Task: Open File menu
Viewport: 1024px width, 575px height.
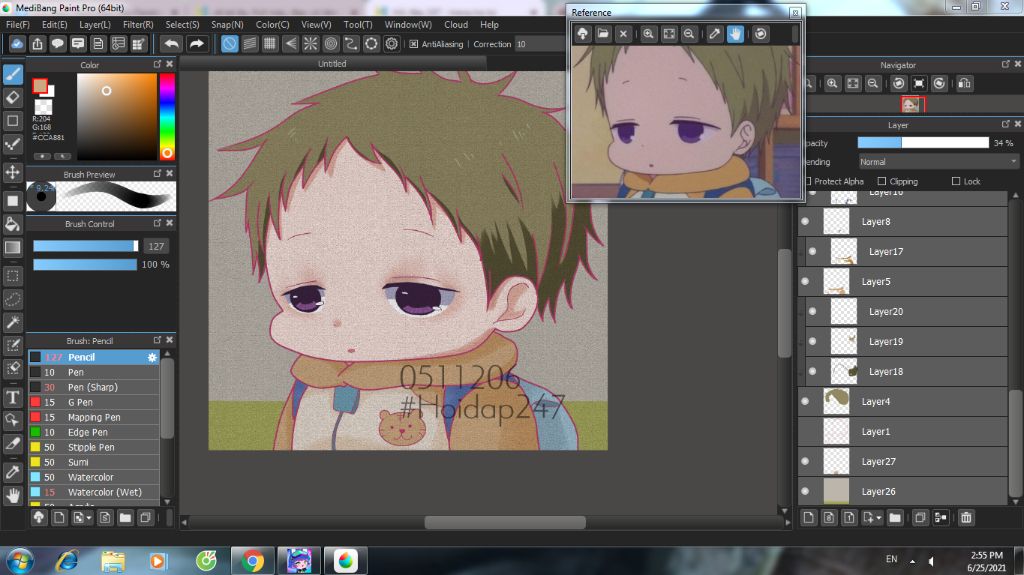Action: (18, 24)
